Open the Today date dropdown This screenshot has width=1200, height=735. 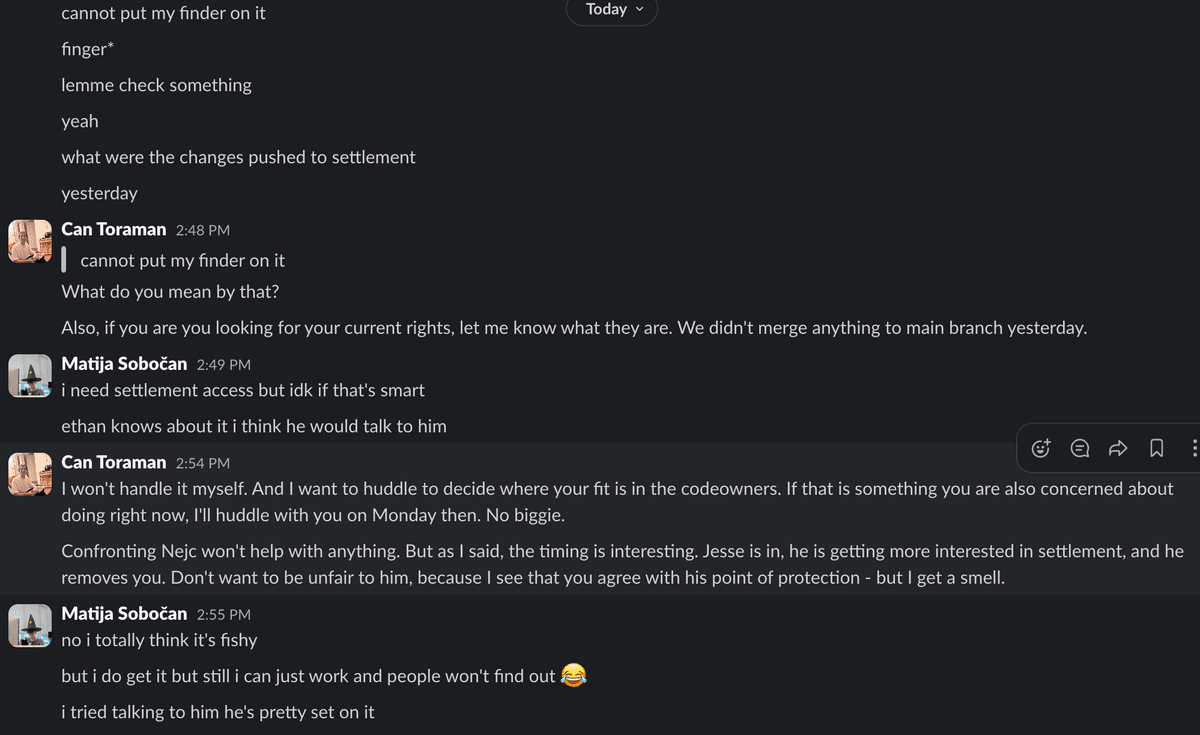pyautogui.click(x=612, y=10)
